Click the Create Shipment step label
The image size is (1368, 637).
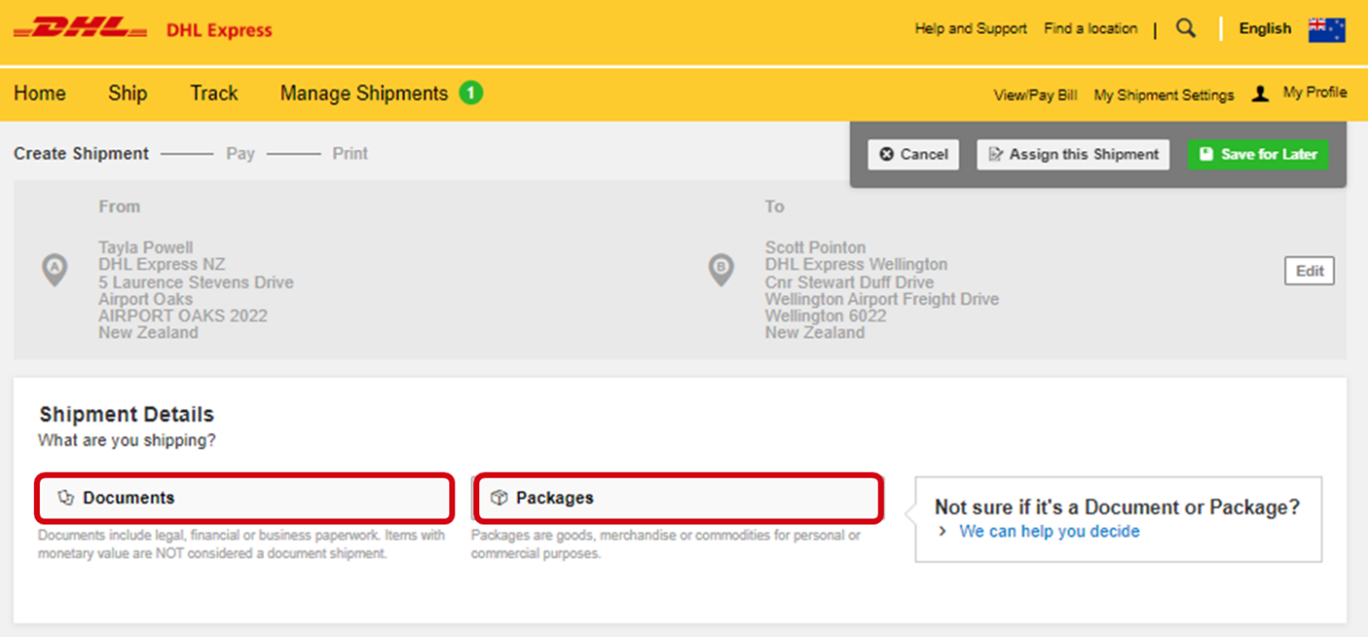(x=81, y=153)
